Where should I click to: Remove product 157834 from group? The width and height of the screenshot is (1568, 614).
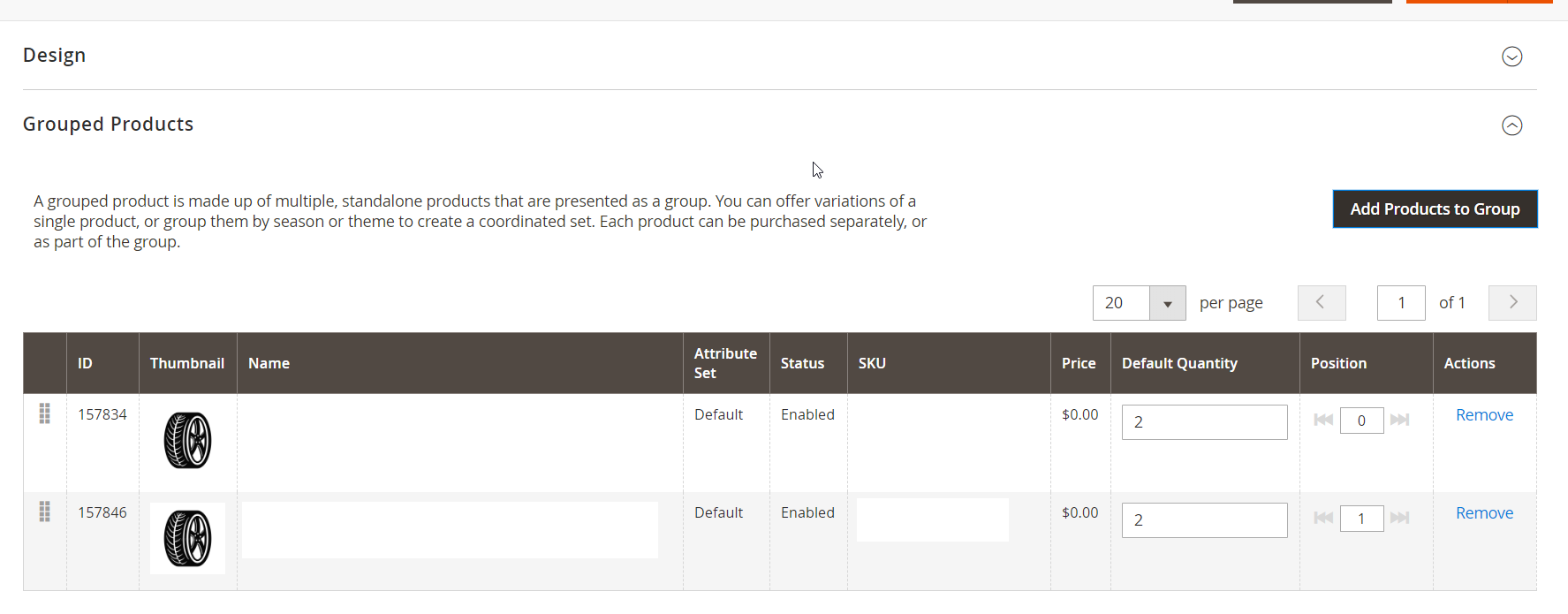pyautogui.click(x=1483, y=415)
